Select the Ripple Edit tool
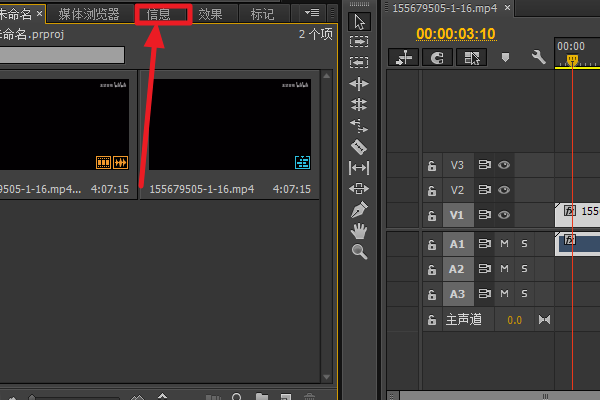The image size is (600, 400). (x=359, y=83)
